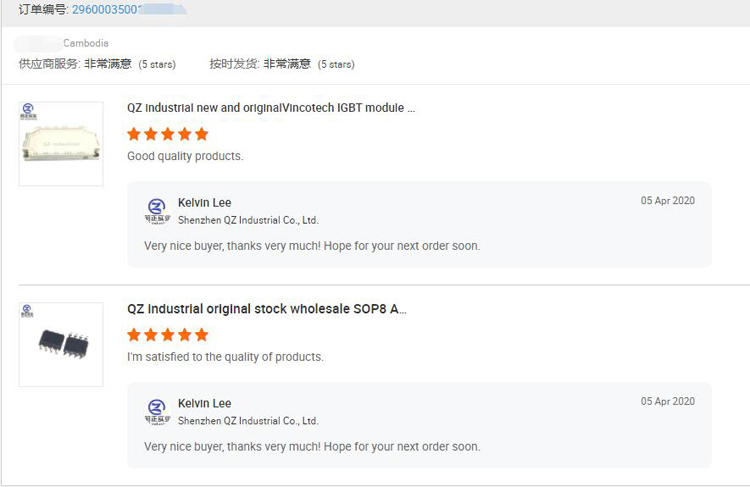This screenshot has width=750, height=487.
Task: Open the SOP8 chip product thumbnail
Action: (x=61, y=345)
